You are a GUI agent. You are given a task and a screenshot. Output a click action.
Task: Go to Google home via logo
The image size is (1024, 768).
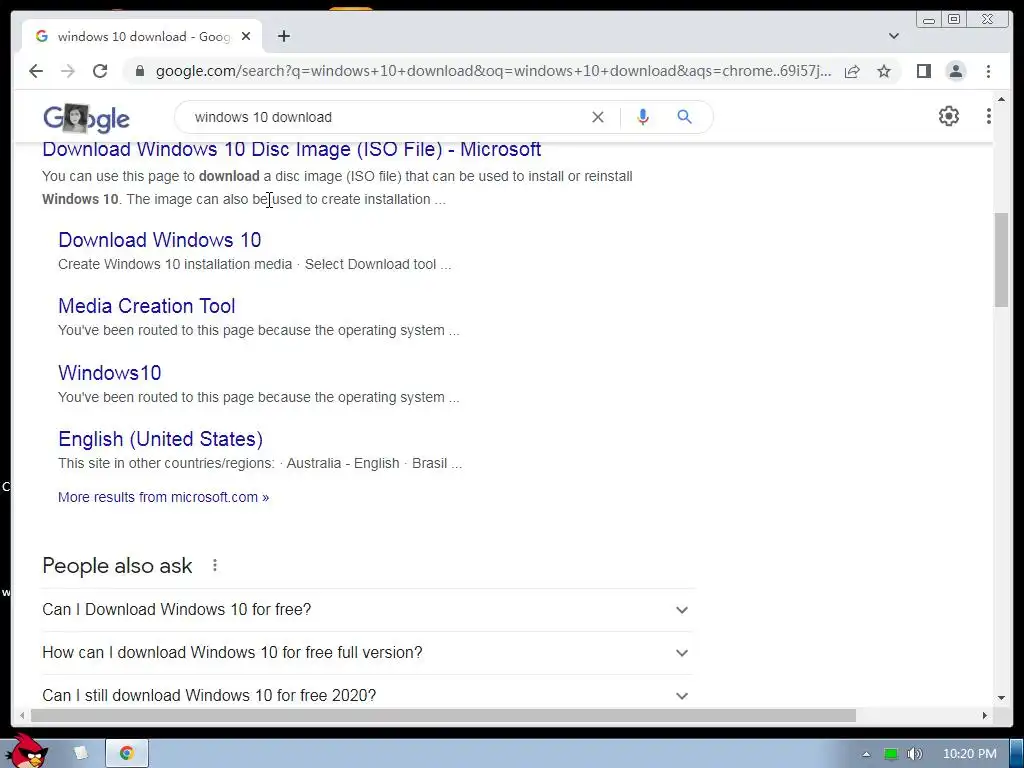pos(86,118)
